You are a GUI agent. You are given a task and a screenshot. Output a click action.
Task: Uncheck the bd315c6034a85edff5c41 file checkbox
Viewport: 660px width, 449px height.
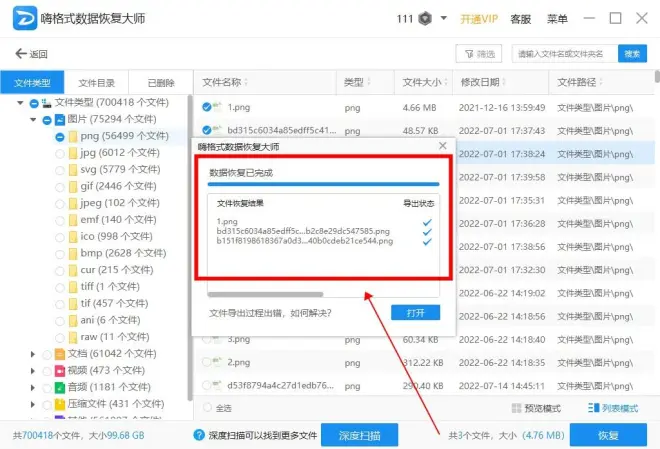pos(206,130)
